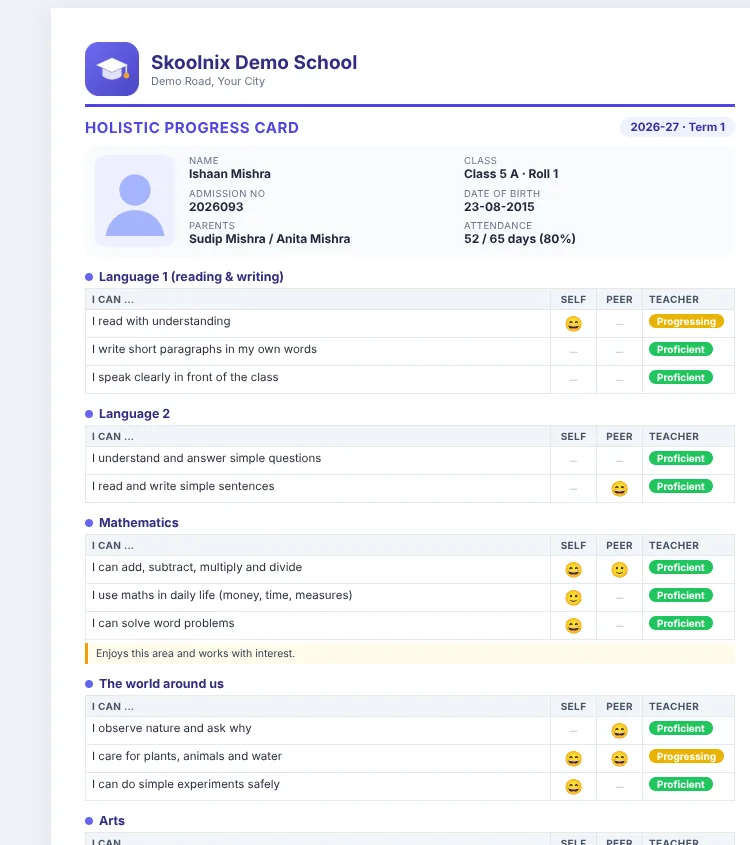Image resolution: width=750 pixels, height=845 pixels.
Task: Click 'Class 5 A · Roll 1'
Action: click(511, 174)
